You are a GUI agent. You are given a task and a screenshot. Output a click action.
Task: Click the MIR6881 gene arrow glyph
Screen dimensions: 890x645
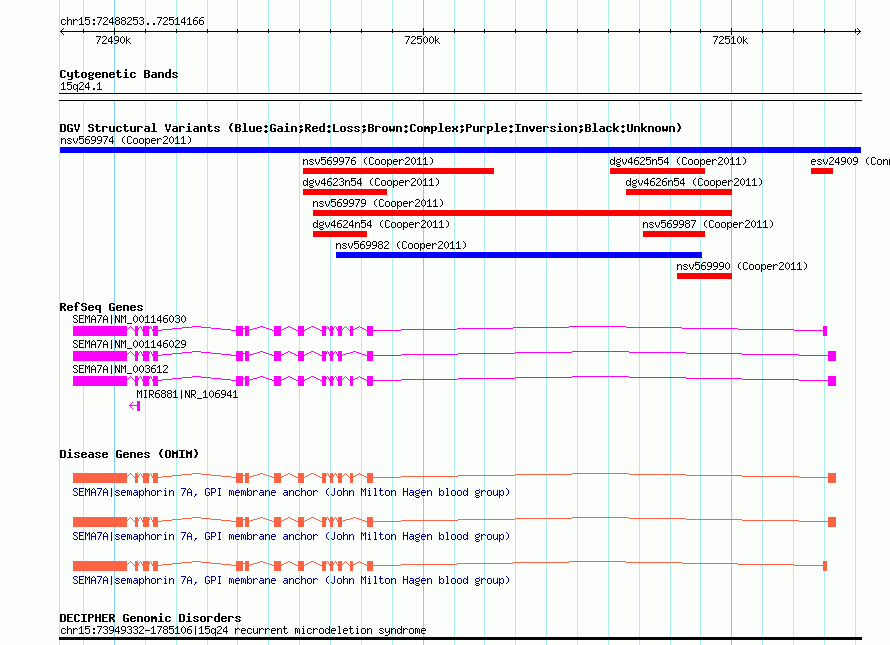point(135,405)
